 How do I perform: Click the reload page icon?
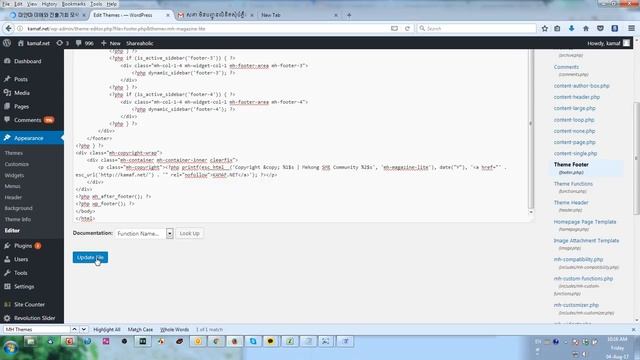[407, 29]
